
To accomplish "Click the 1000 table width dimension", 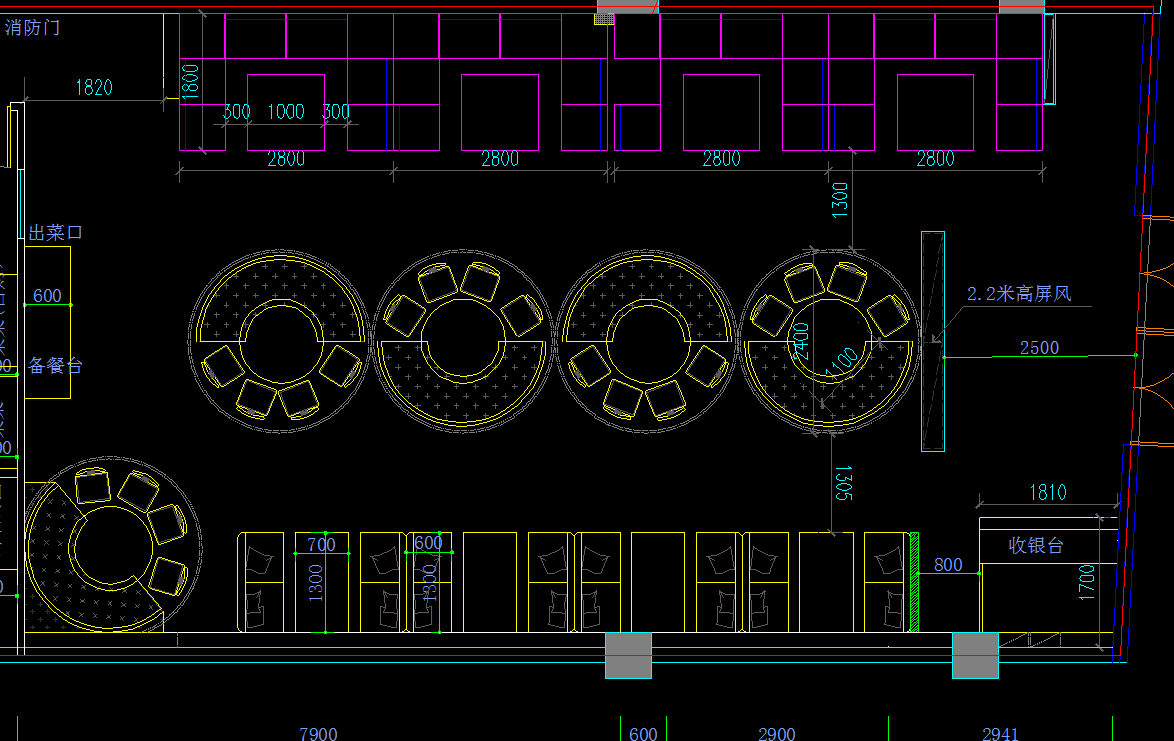I will pos(285,112).
